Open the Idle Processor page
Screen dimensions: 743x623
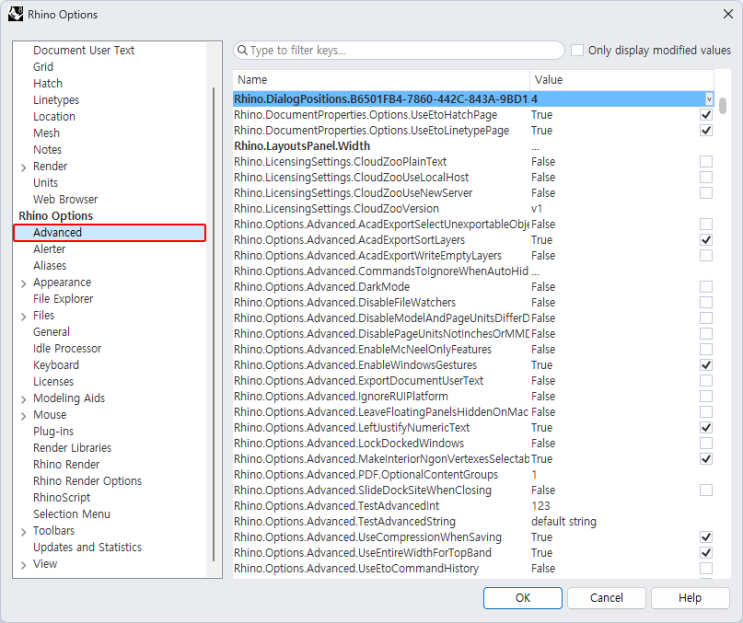(67, 349)
